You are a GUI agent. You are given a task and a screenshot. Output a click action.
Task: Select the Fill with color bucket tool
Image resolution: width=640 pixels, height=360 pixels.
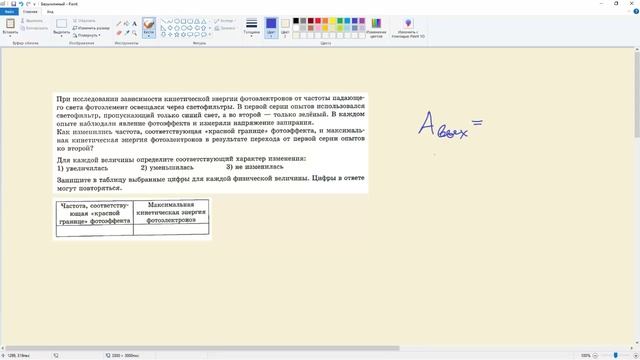127,24
